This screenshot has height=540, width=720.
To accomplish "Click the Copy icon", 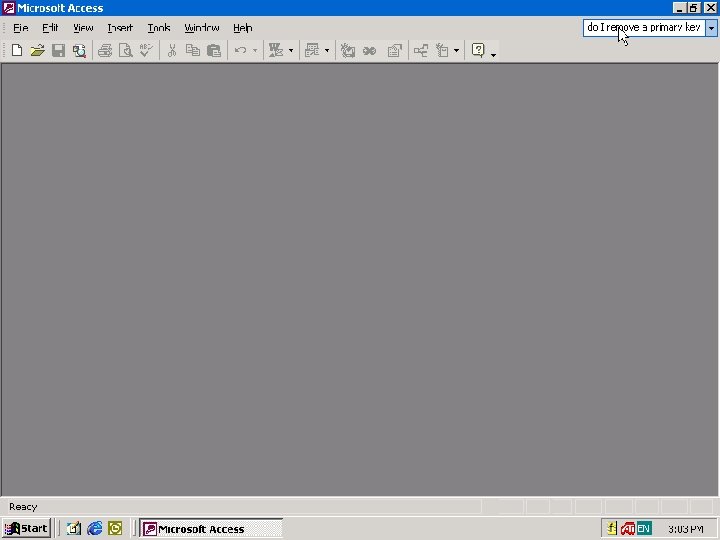I will pos(193,50).
